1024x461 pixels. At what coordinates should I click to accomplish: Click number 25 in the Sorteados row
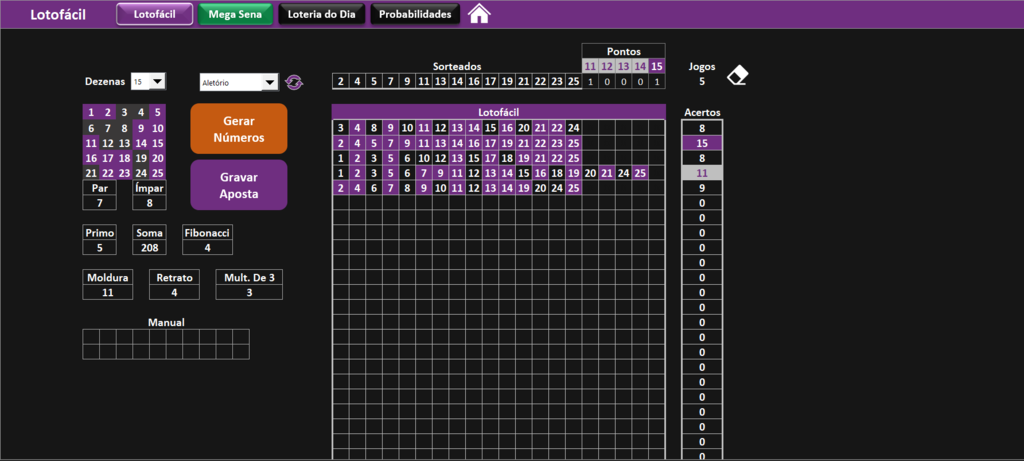coord(573,82)
